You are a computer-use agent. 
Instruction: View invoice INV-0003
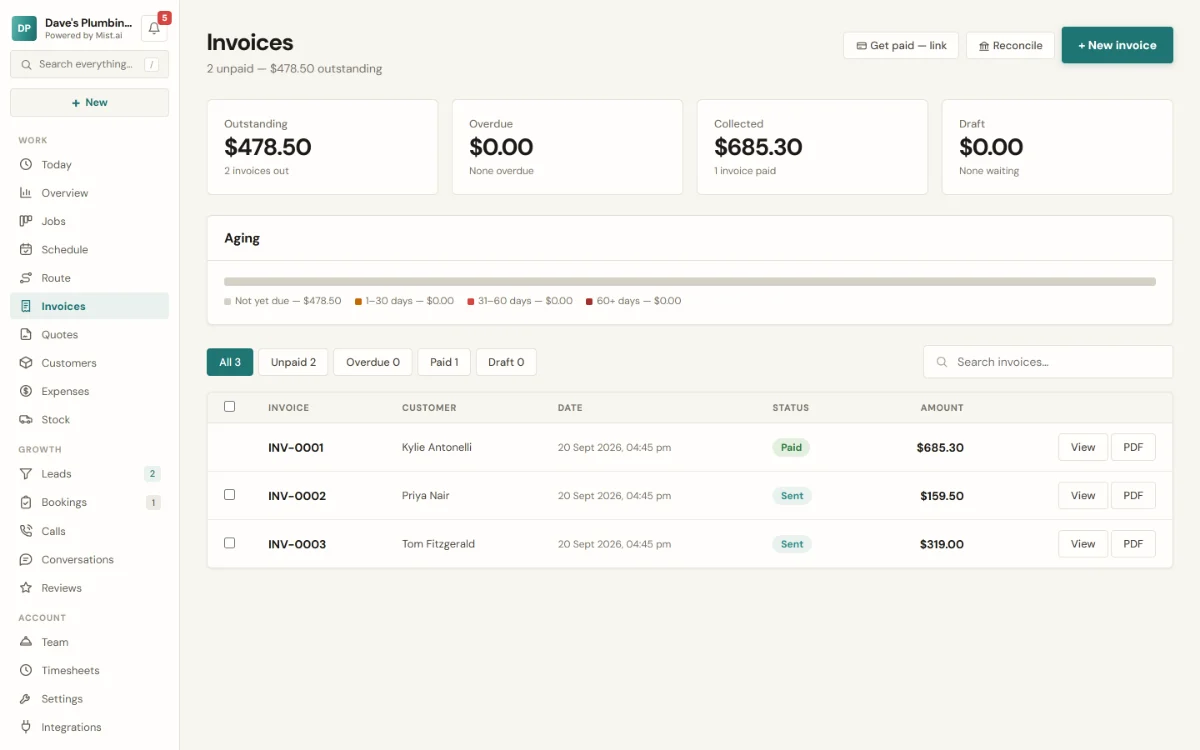tap(1083, 544)
